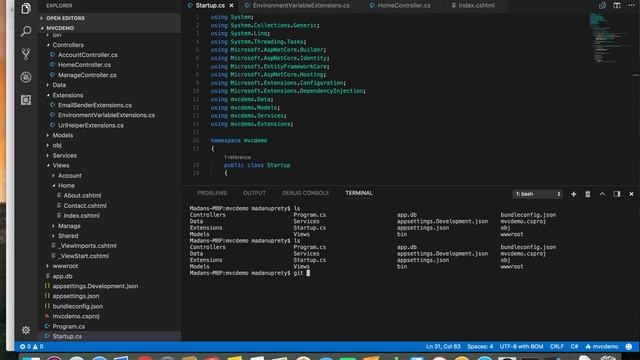
Task: Click the Ln 31, Col 83 status item
Action: click(x=443, y=347)
